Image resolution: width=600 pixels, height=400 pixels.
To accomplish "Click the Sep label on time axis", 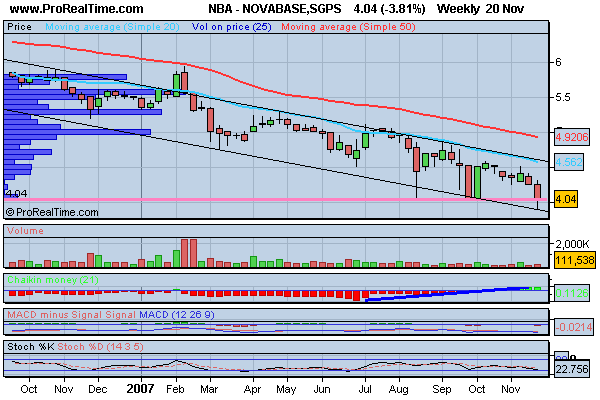I will [442, 389].
